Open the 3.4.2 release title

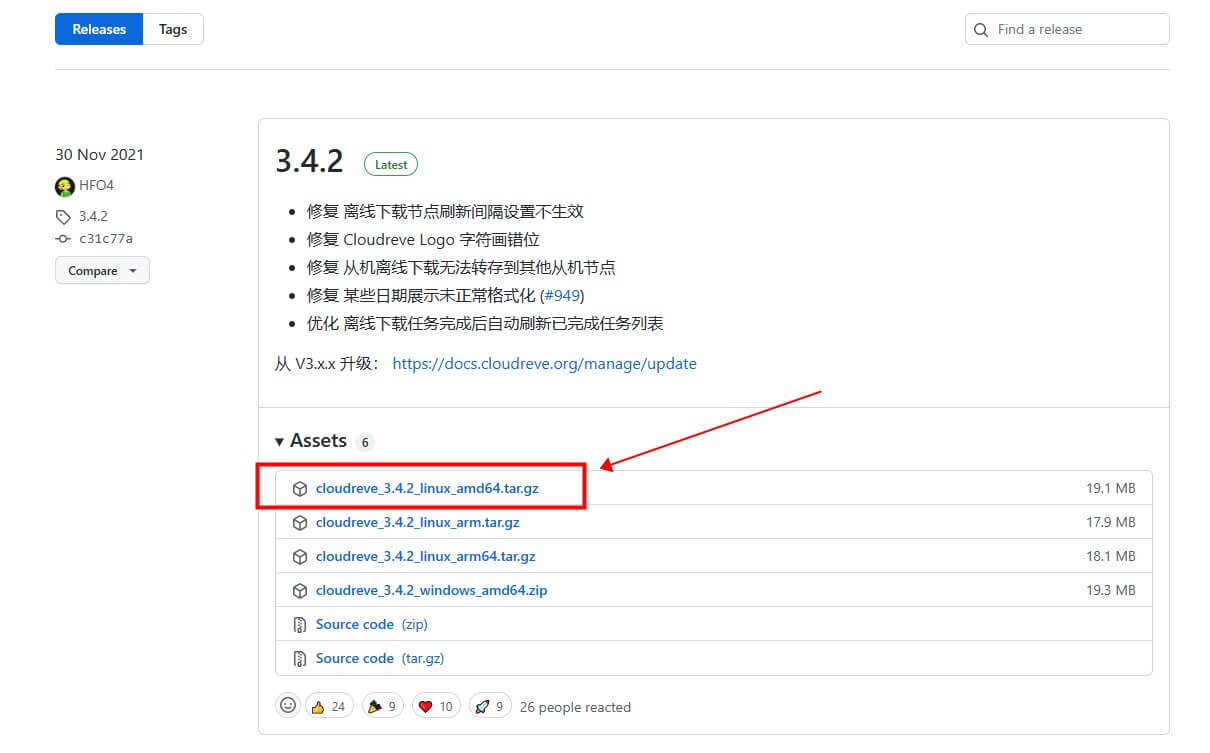309,161
